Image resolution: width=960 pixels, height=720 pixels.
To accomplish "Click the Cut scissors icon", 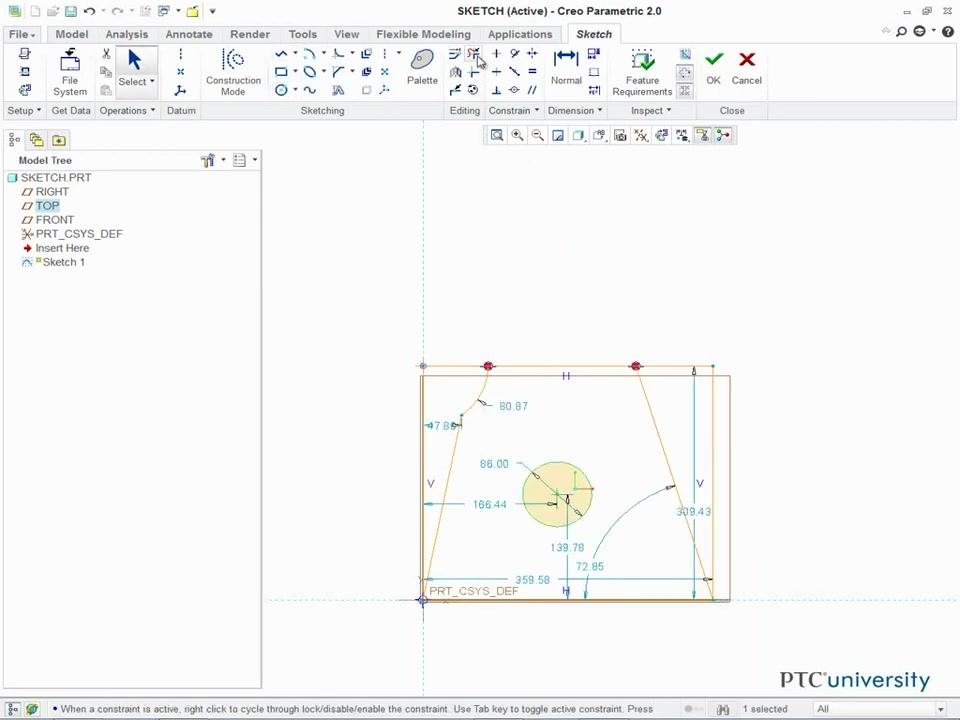I will (x=106, y=54).
